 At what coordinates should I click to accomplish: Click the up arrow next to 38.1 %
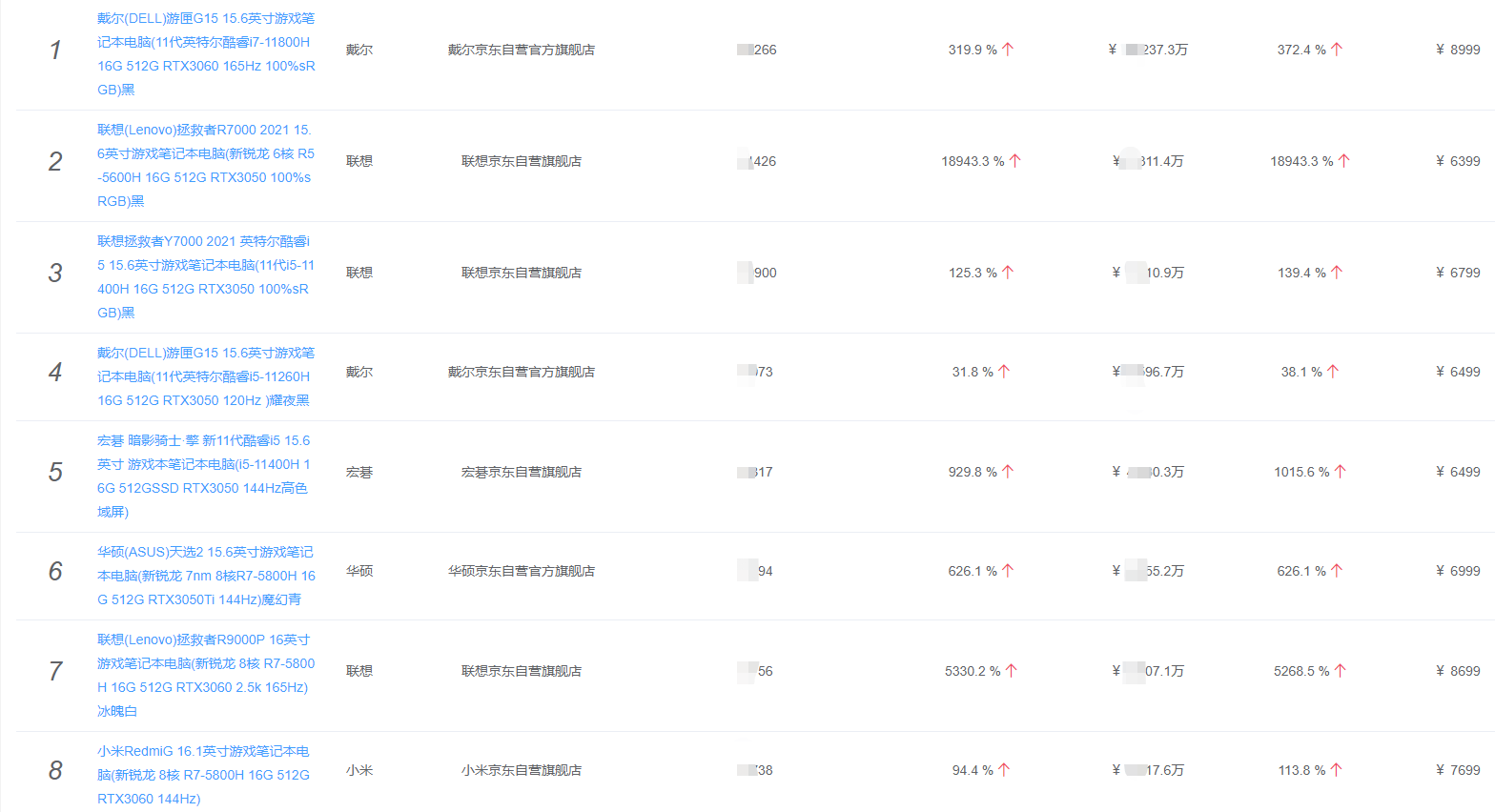pos(1333,372)
